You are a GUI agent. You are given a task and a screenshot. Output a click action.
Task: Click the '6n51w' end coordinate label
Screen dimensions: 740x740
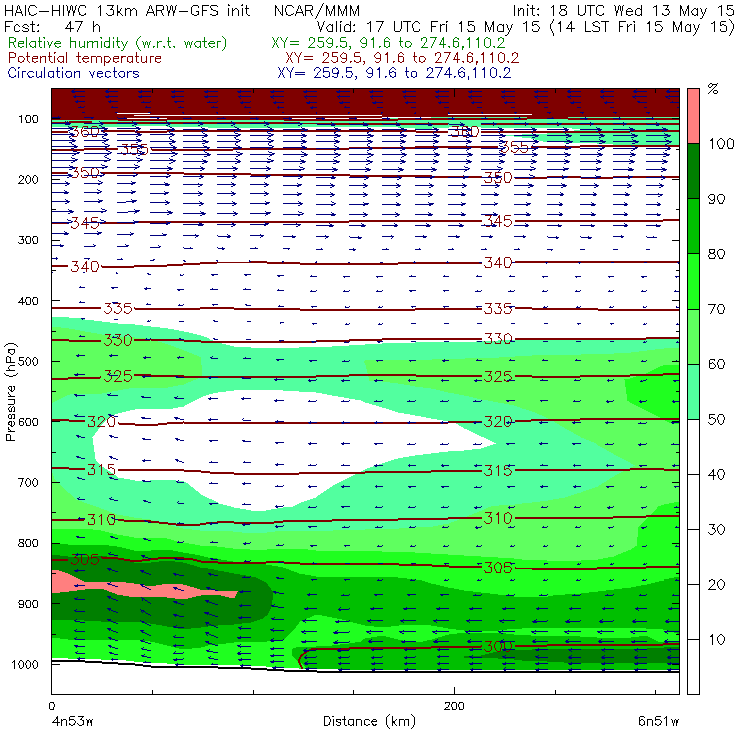(658, 721)
